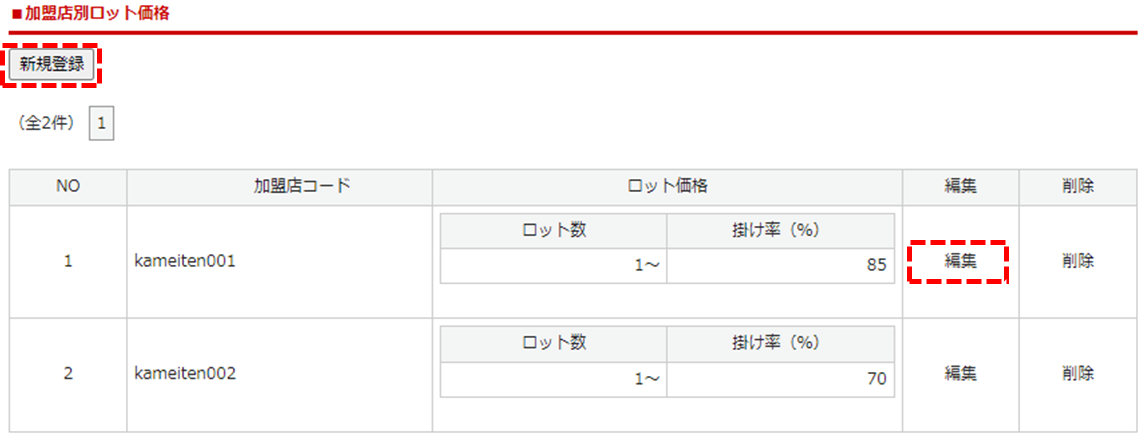The width and height of the screenshot is (1143, 438).
Task: Click the 加盟店コード column header
Action: (x=279, y=187)
